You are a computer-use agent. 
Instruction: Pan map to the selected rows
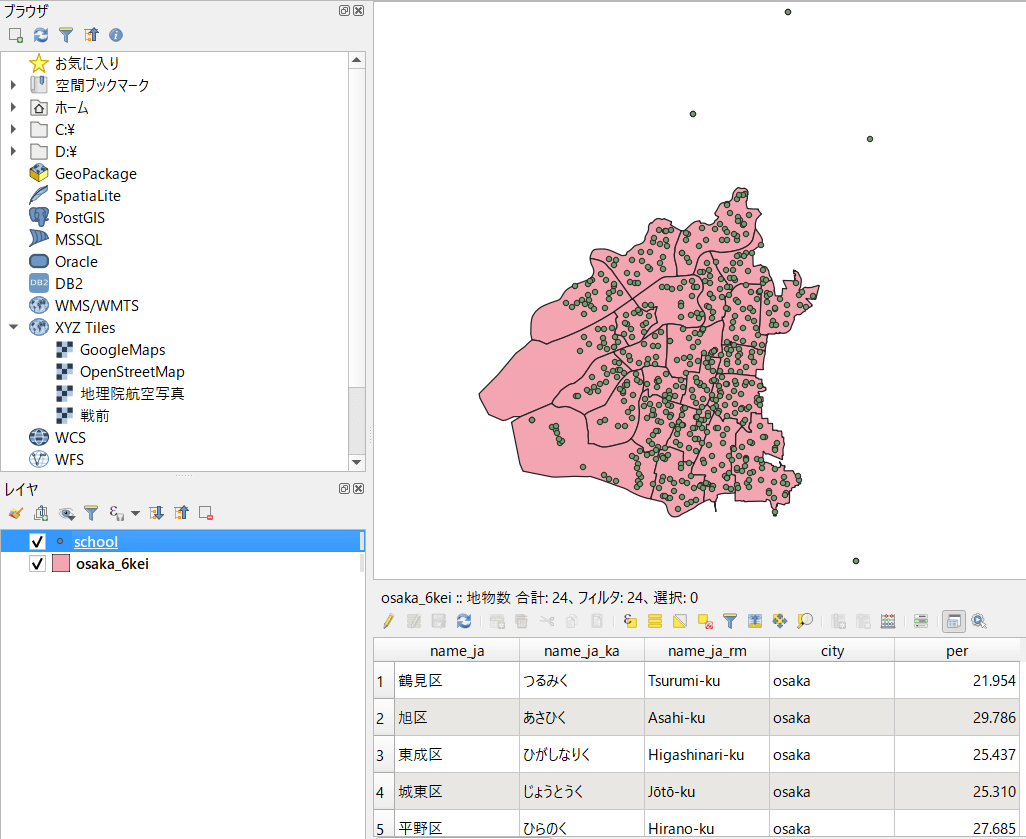tap(780, 621)
